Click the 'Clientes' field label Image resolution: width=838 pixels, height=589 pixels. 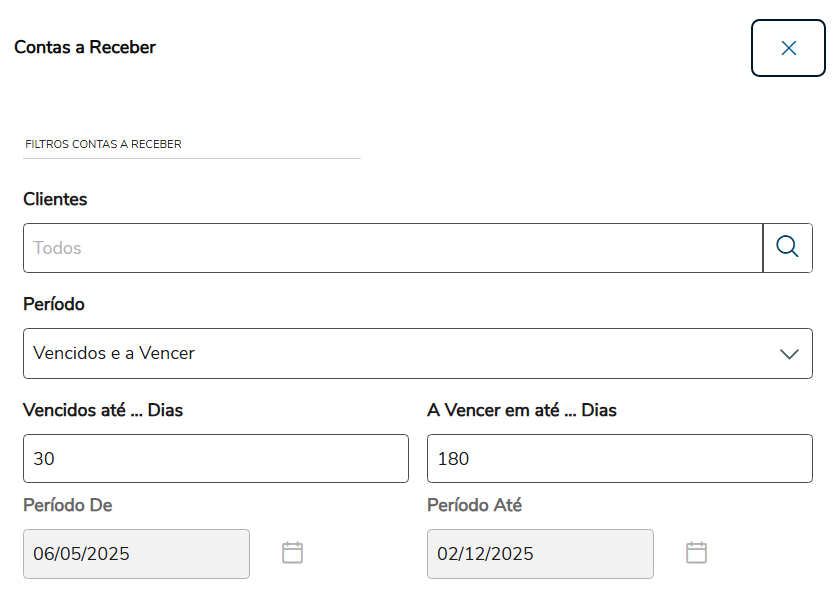pyautogui.click(x=55, y=199)
